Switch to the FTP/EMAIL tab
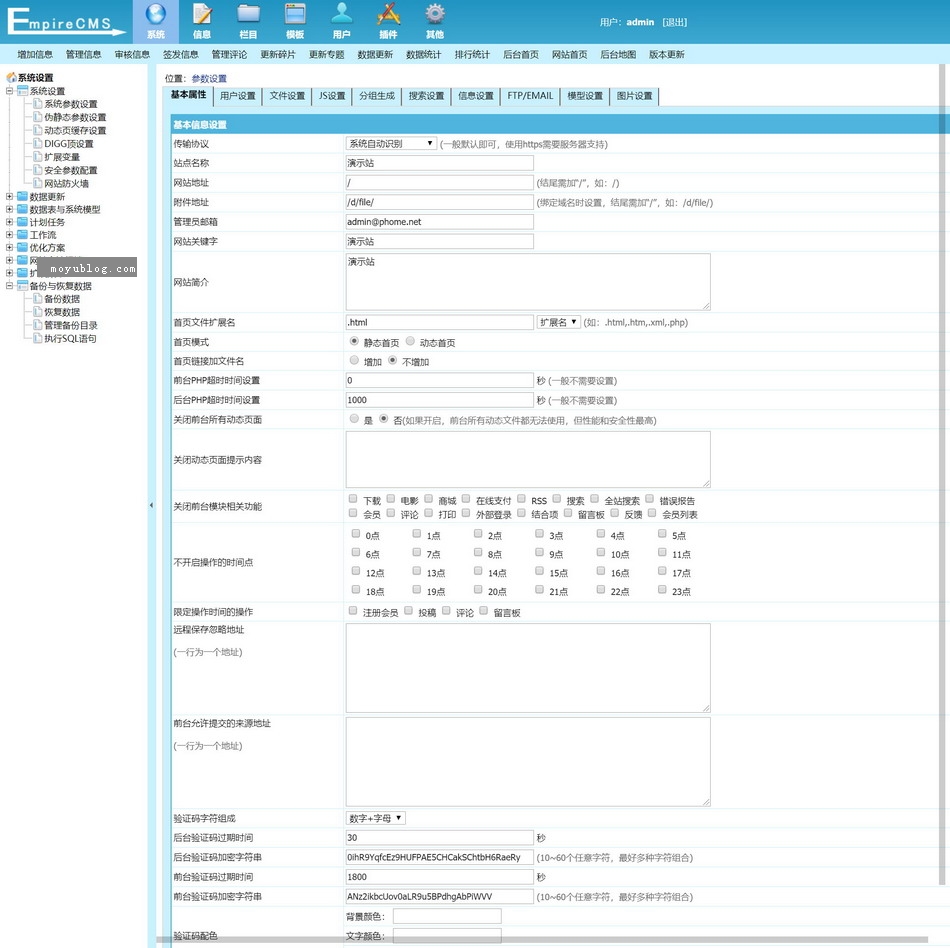This screenshot has height=948, width=950. click(529, 96)
